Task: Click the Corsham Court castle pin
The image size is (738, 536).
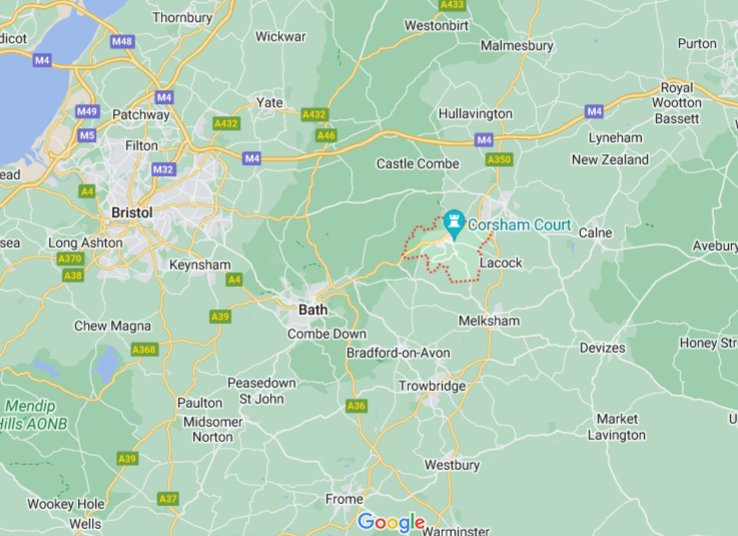Action: pos(454,224)
